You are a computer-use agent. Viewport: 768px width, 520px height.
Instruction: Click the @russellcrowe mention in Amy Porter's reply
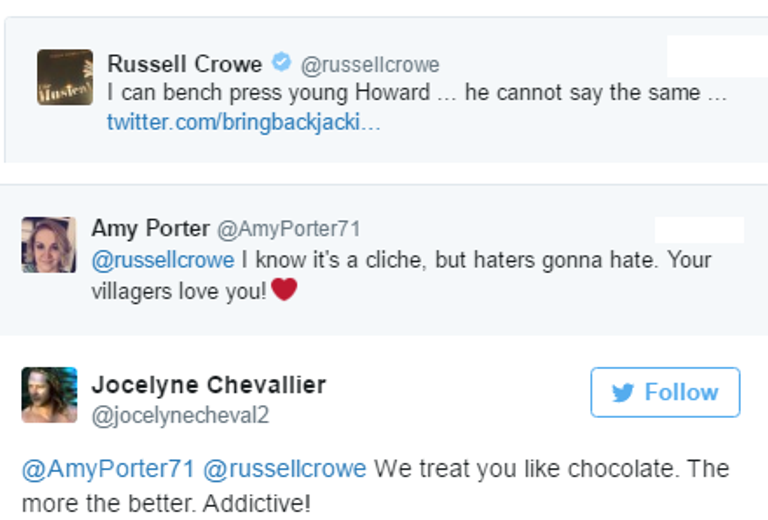[x=163, y=260]
